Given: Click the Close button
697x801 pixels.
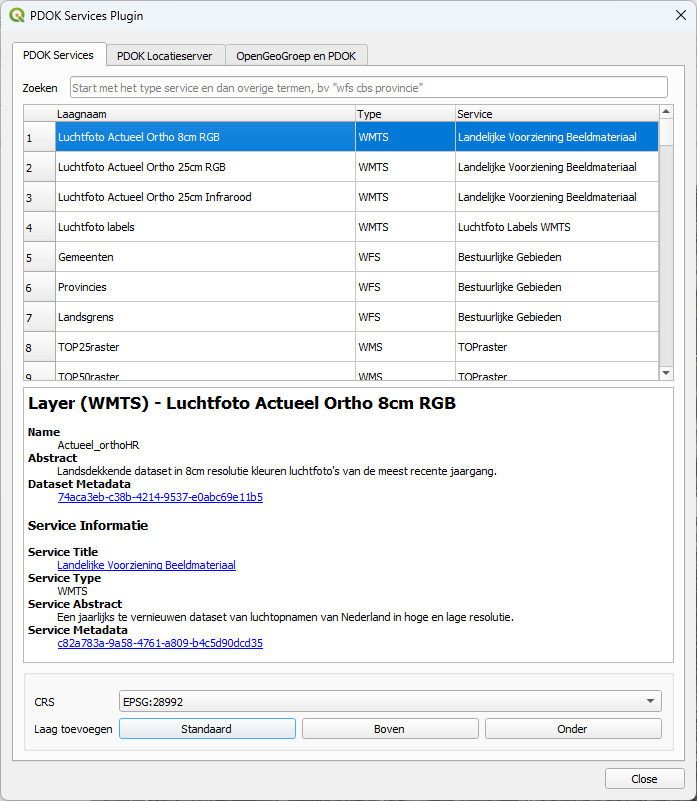Looking at the screenshot, I should coord(644,779).
